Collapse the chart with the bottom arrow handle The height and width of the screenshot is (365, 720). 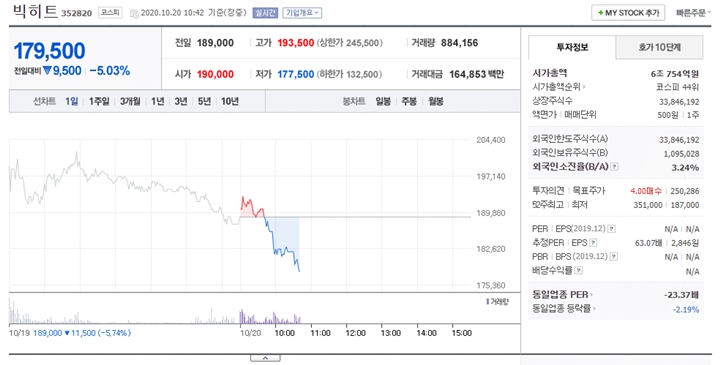click(265, 358)
